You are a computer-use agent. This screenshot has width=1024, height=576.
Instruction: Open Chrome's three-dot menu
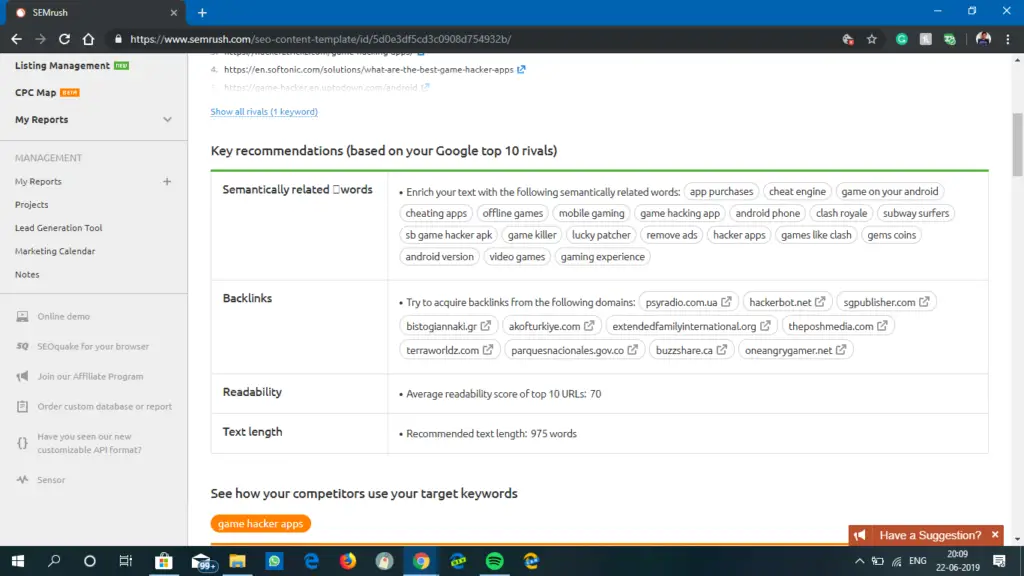(1008, 39)
